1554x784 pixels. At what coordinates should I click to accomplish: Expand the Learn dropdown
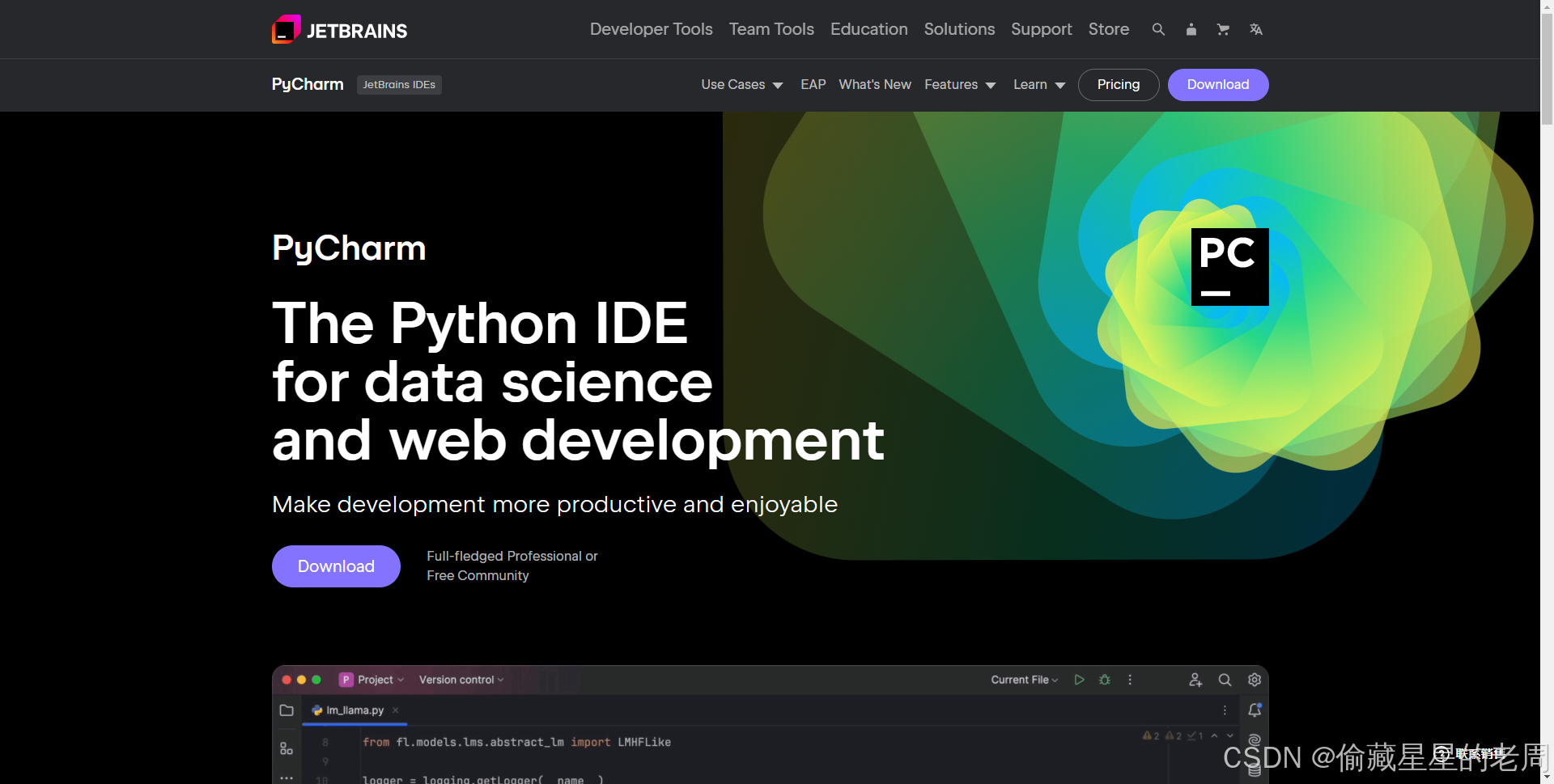[1039, 85]
